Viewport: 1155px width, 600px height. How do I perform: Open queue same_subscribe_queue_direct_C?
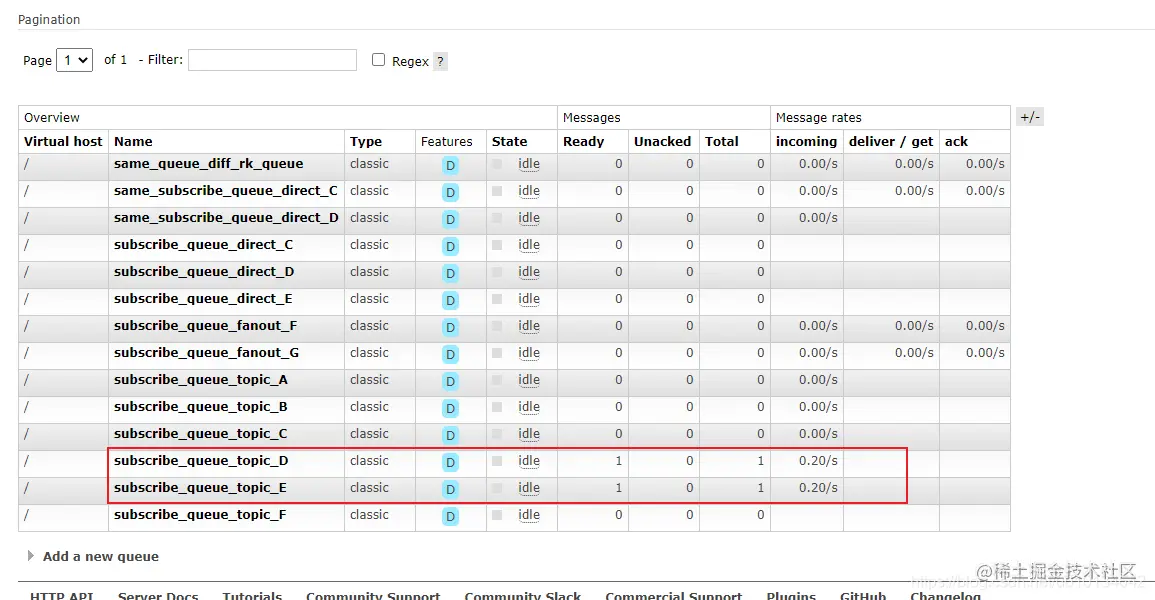[225, 191]
